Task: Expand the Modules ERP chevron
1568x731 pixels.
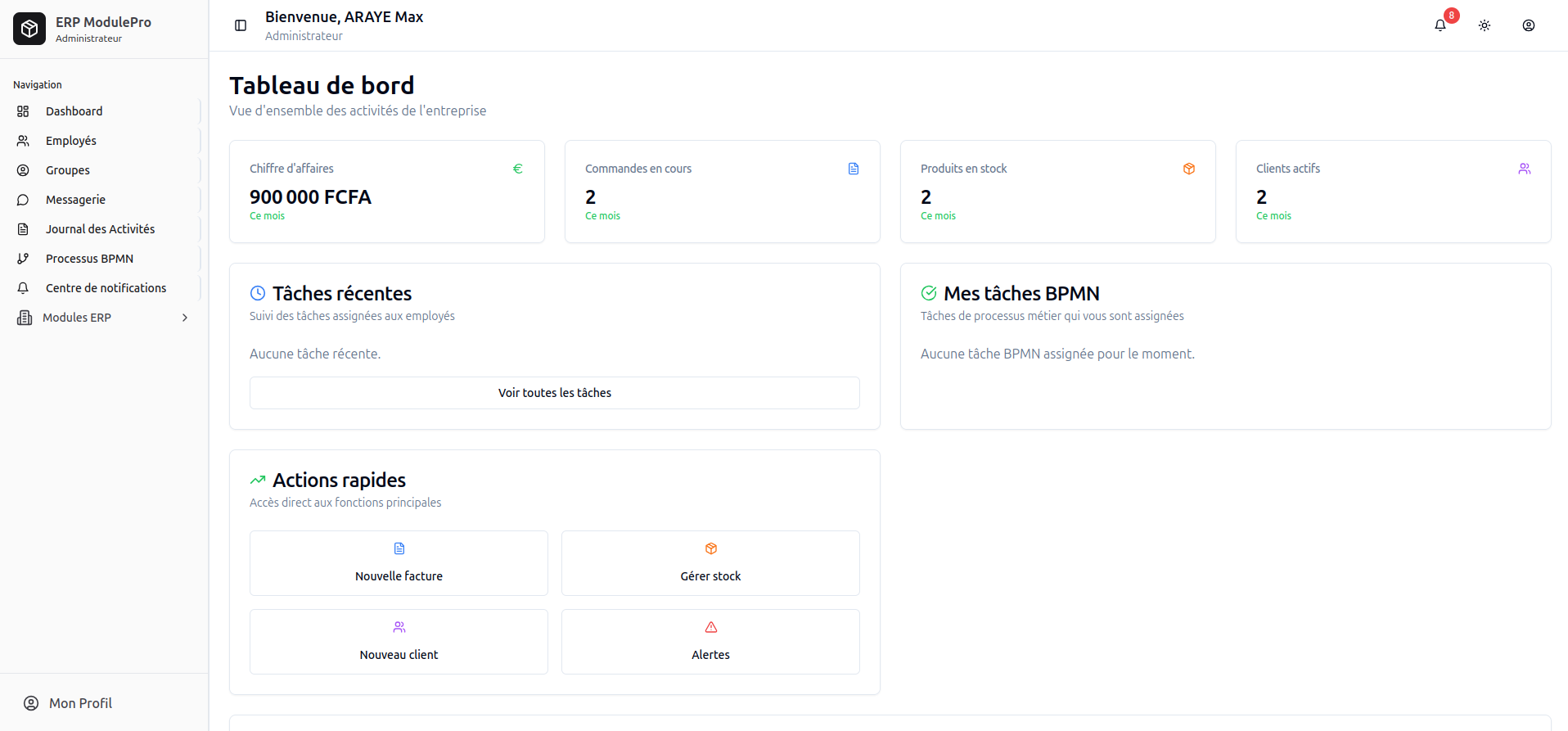Action: pyautogui.click(x=185, y=318)
